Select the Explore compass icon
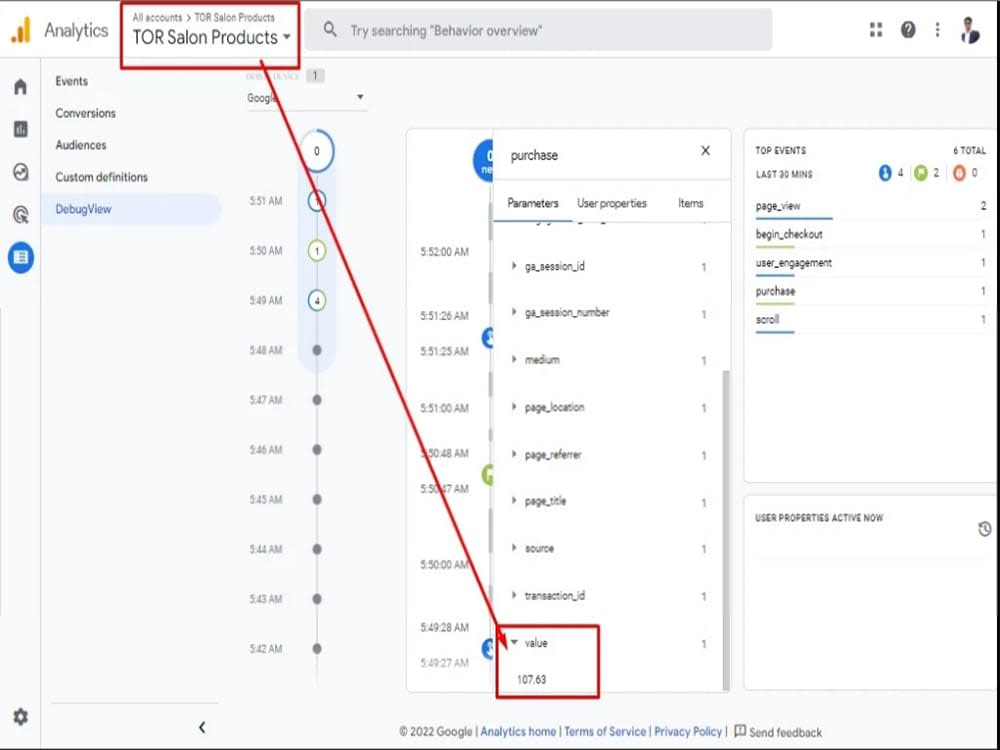This screenshot has width=1000, height=750. tap(20, 172)
